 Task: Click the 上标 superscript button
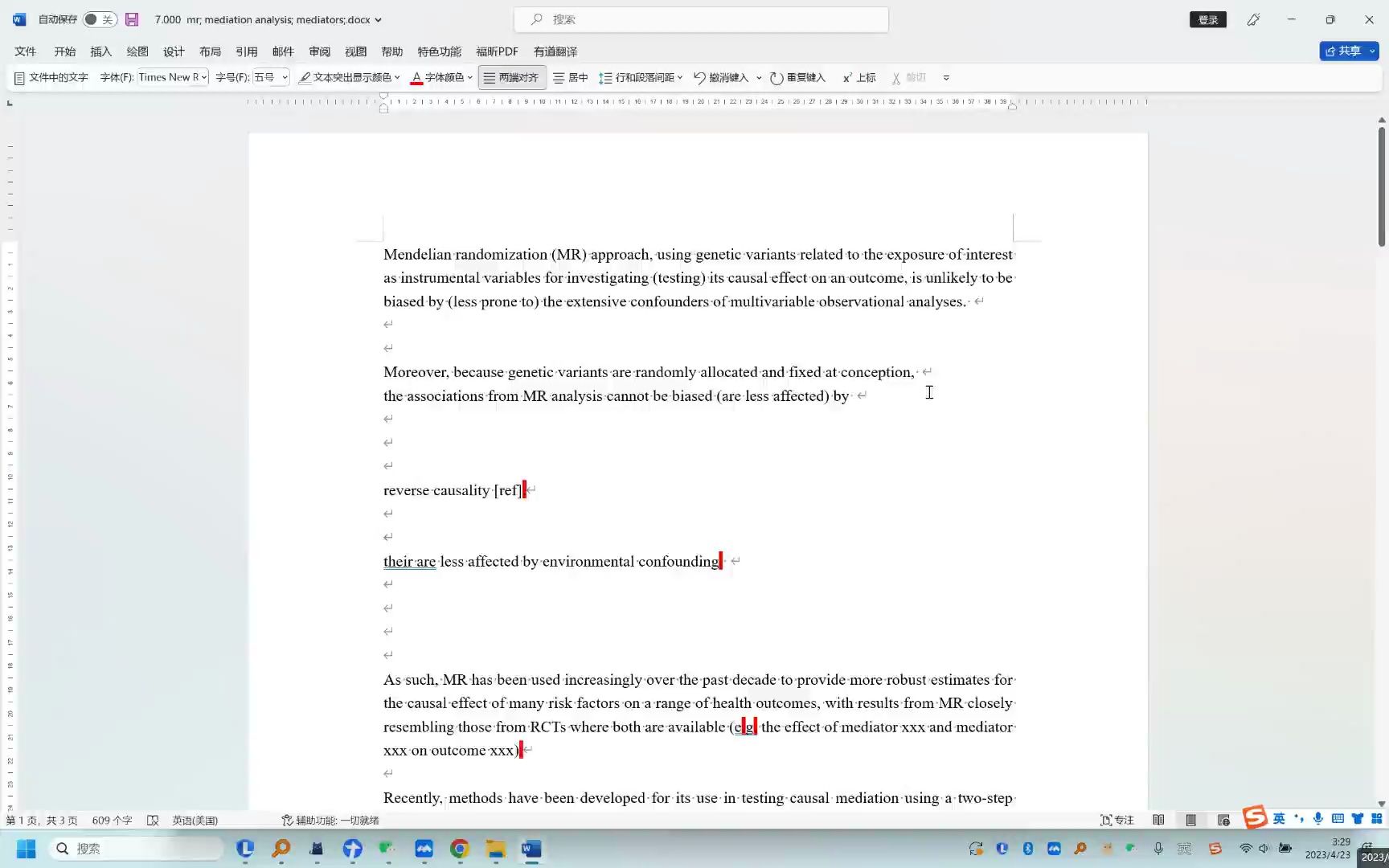tap(859, 78)
